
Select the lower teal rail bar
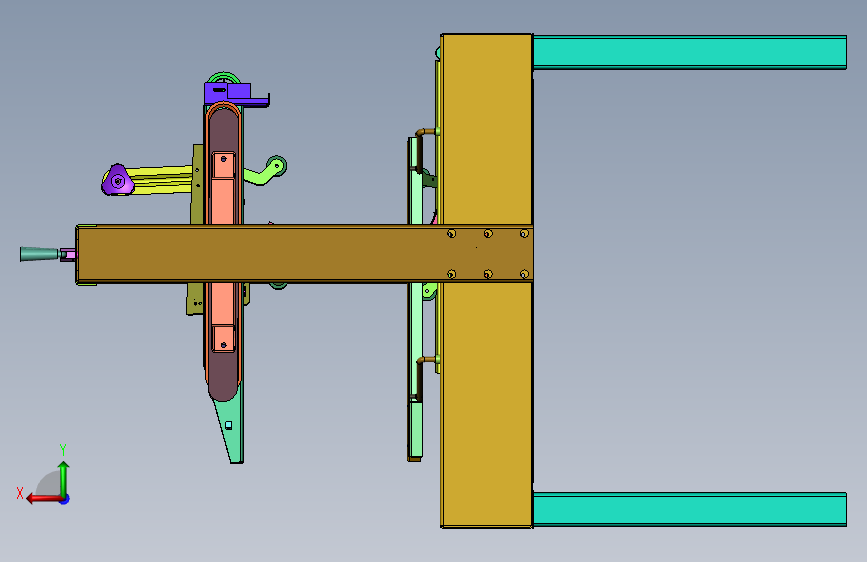pyautogui.click(x=690, y=509)
